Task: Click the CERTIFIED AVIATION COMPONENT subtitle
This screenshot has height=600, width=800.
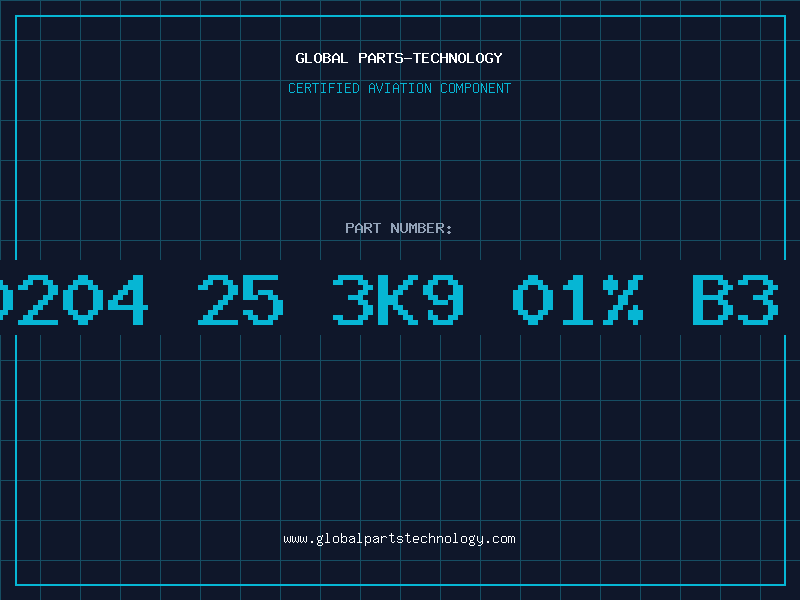Action: 399,88
